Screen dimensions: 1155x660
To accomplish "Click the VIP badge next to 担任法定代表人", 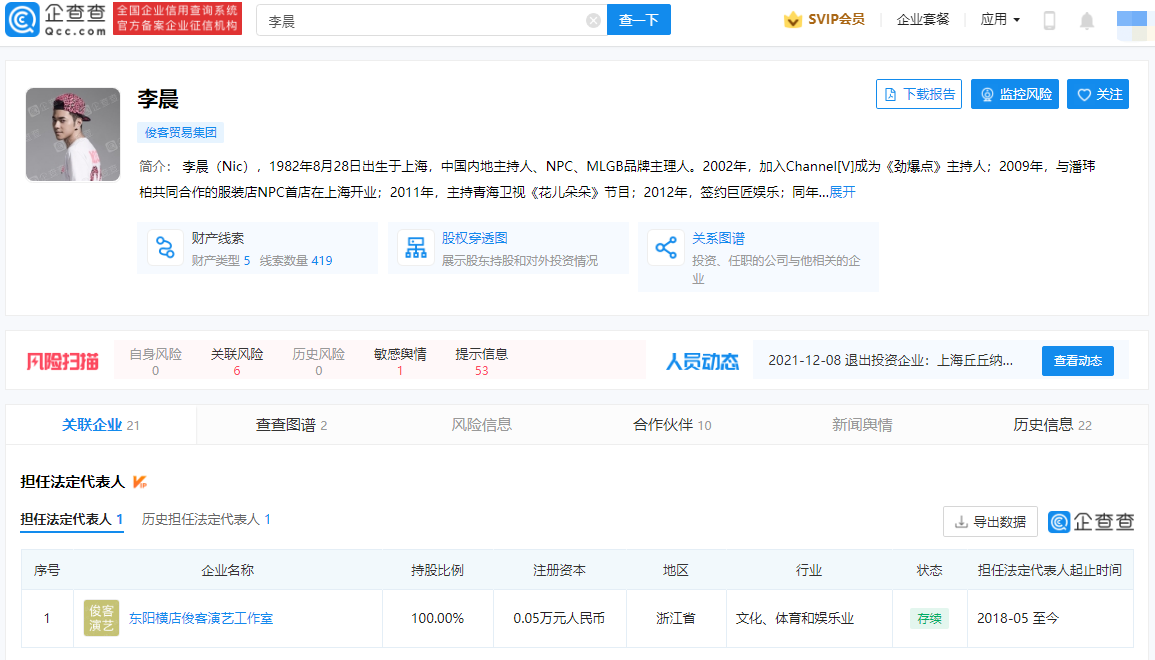I will coord(140,482).
